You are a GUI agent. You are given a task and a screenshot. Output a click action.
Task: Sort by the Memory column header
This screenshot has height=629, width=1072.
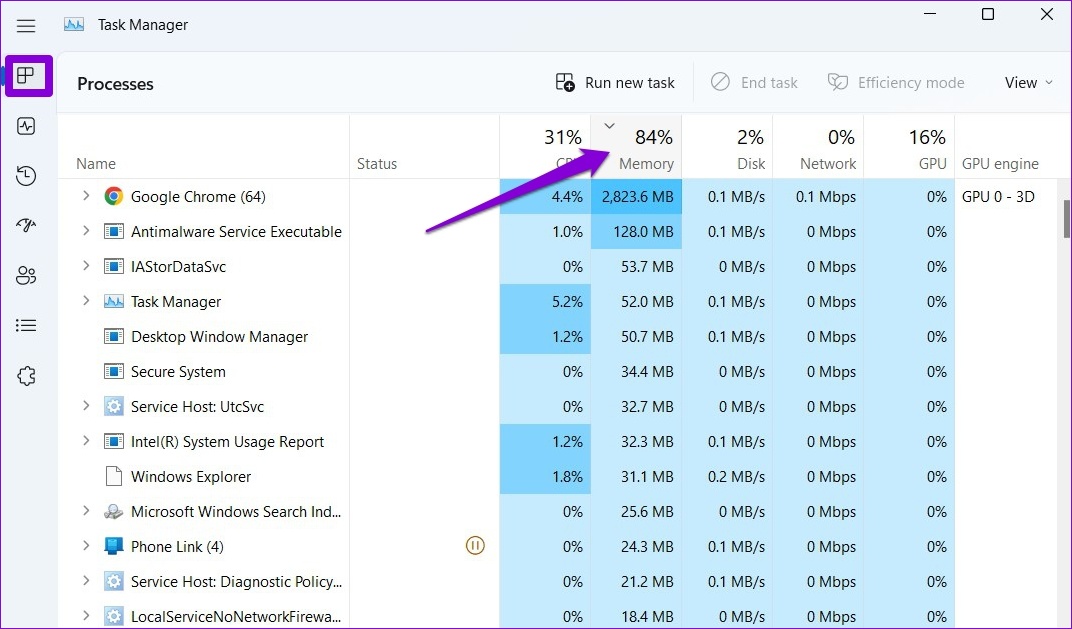click(x=636, y=147)
